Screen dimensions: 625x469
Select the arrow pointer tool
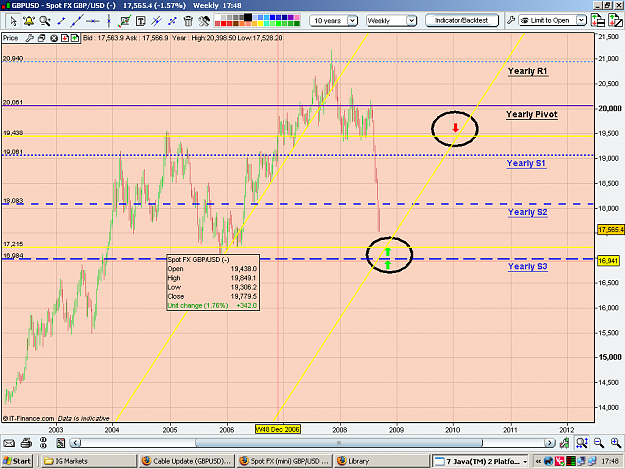coord(13,20)
